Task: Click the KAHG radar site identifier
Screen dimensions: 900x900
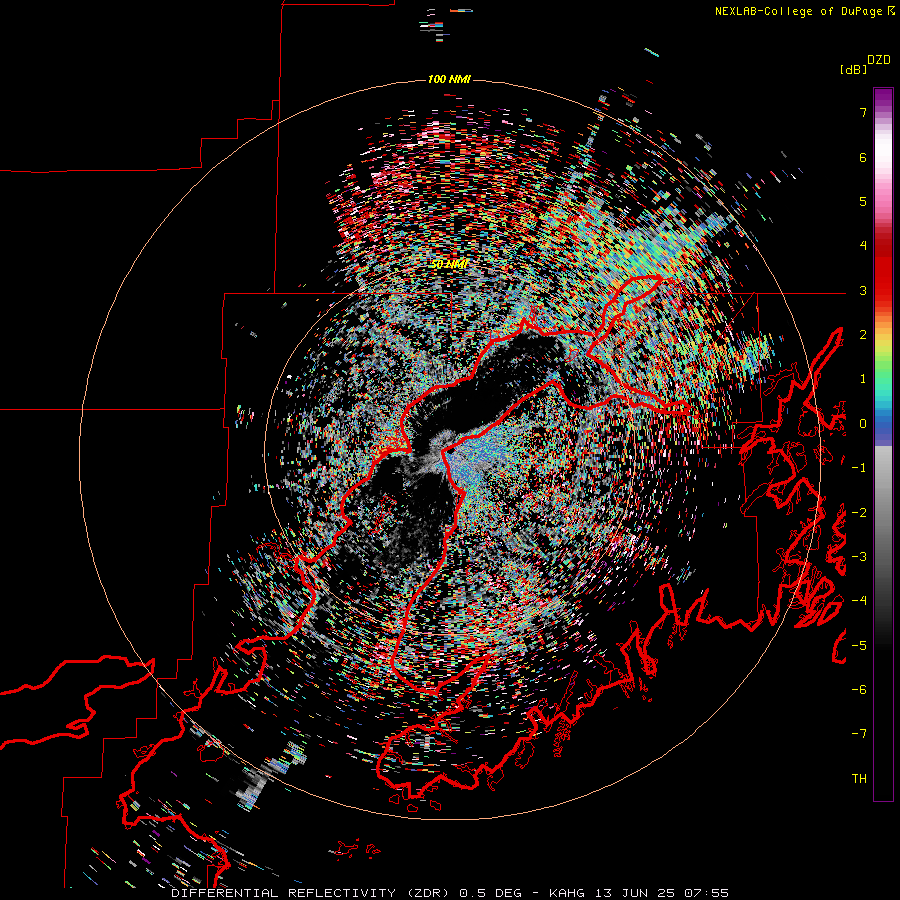Action: click(569, 893)
